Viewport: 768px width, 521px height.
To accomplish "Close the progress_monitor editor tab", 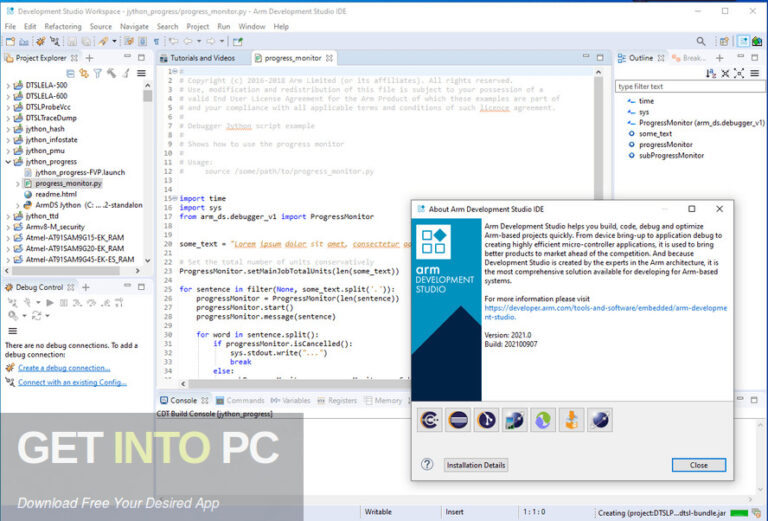I will (329, 58).
